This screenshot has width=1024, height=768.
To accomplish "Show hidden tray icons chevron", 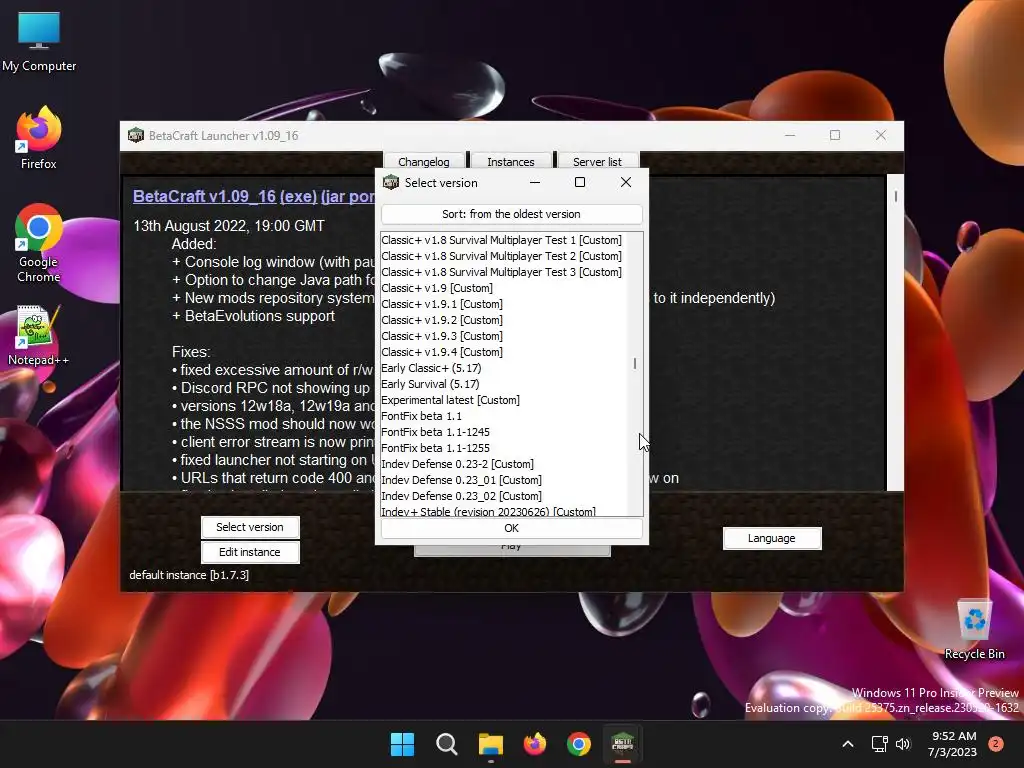I will (848, 744).
